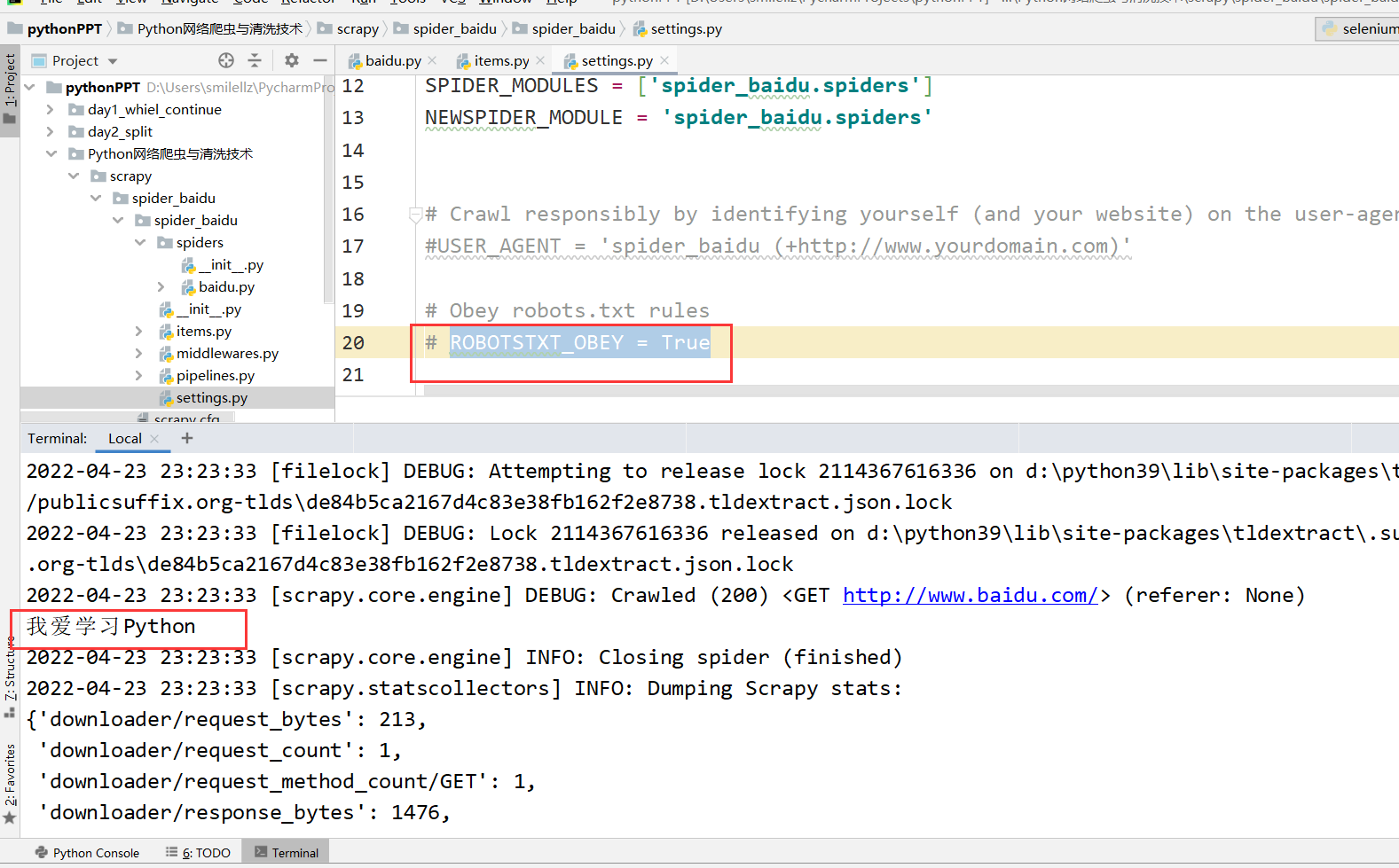Image resolution: width=1399 pixels, height=868 pixels.
Task: Collapse the scrapy folder
Action: pyautogui.click(x=74, y=176)
